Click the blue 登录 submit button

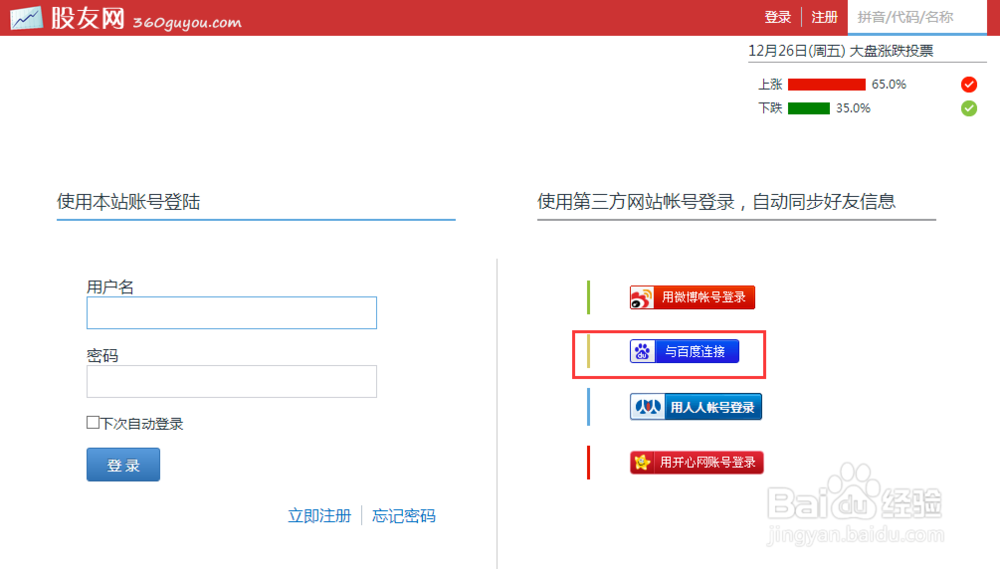pyautogui.click(x=123, y=464)
